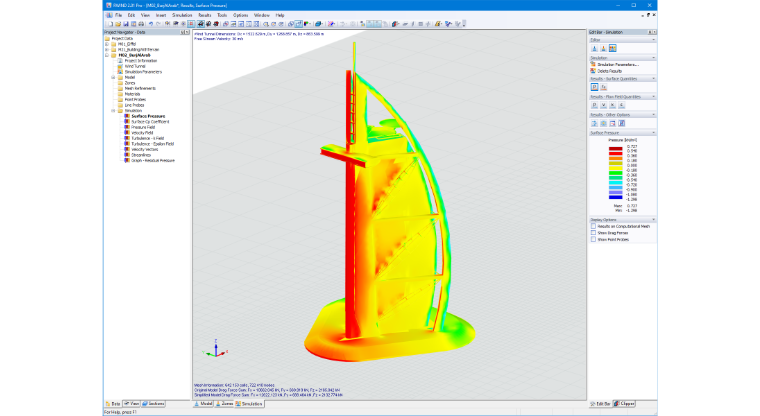Expand the second project folder in navigator

click(x=107, y=49)
